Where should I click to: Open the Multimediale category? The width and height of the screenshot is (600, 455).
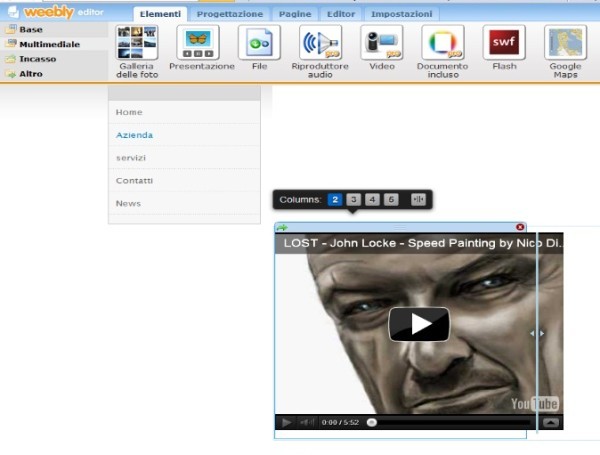(x=49, y=44)
